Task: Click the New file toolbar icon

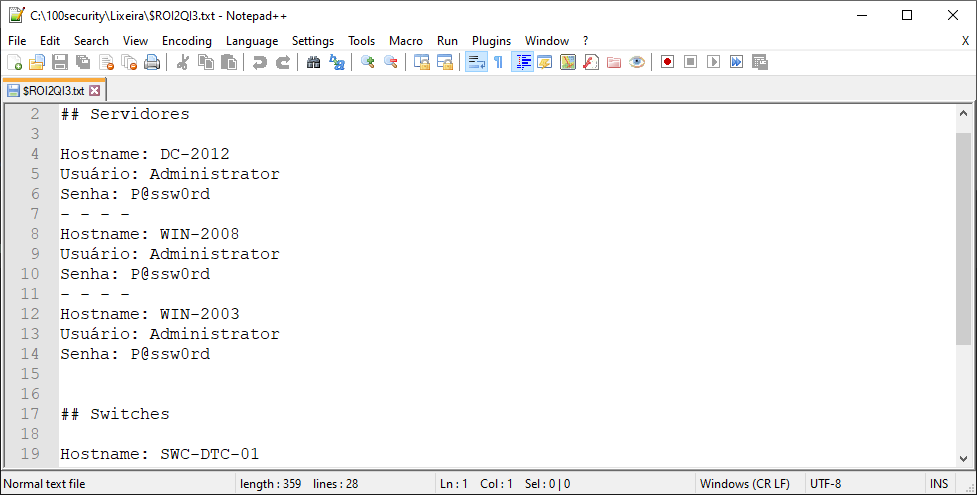Action: (x=14, y=62)
